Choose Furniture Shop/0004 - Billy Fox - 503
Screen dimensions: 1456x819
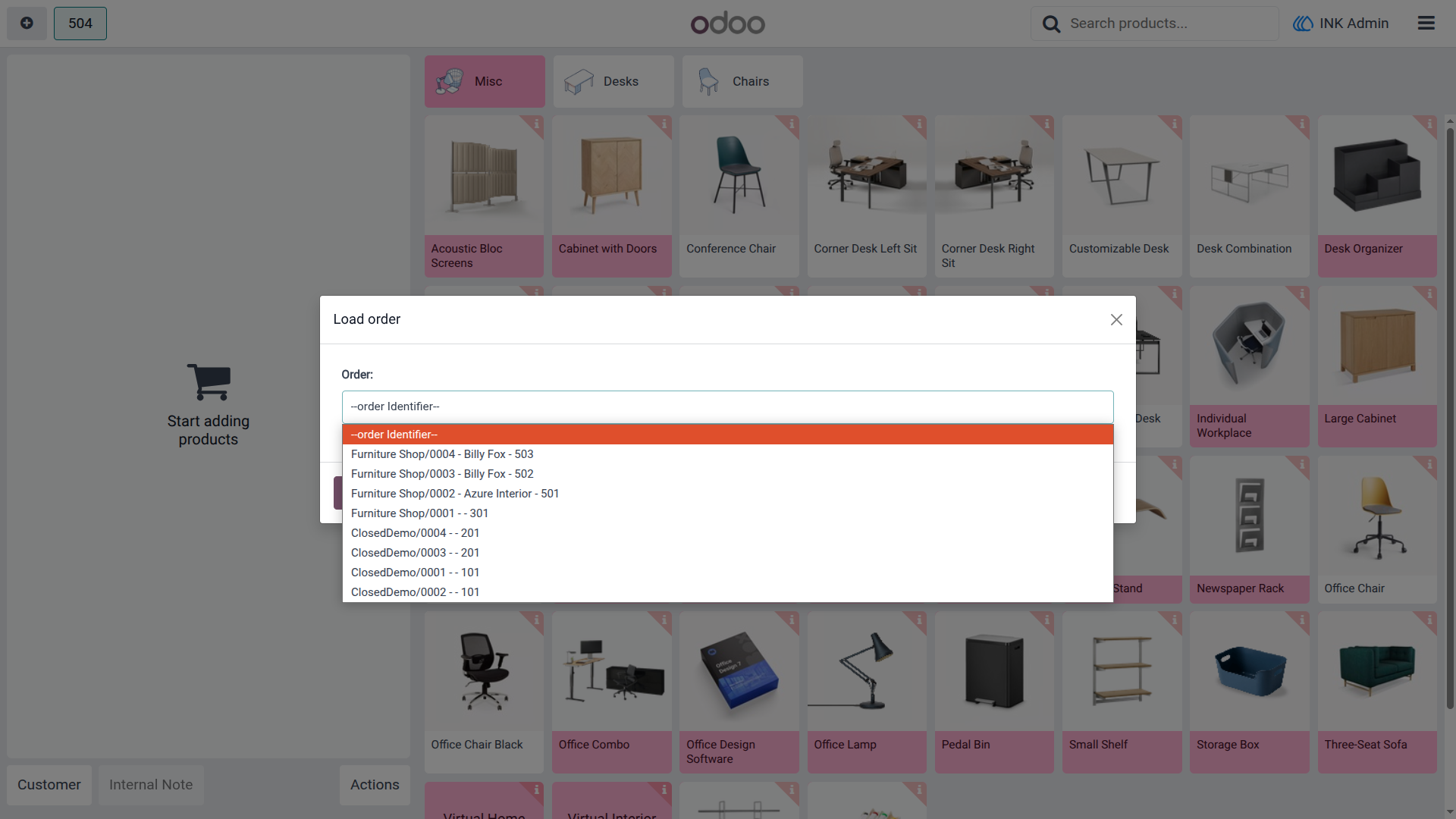pyautogui.click(x=727, y=454)
